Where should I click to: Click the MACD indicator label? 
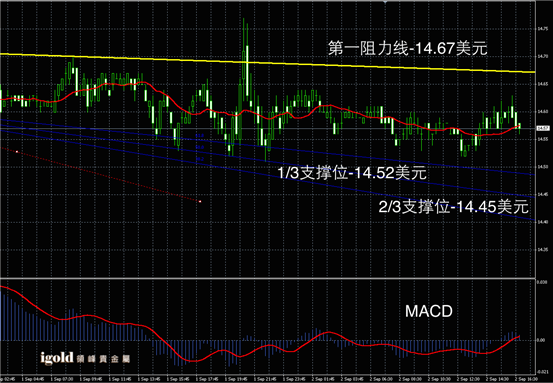(x=429, y=311)
